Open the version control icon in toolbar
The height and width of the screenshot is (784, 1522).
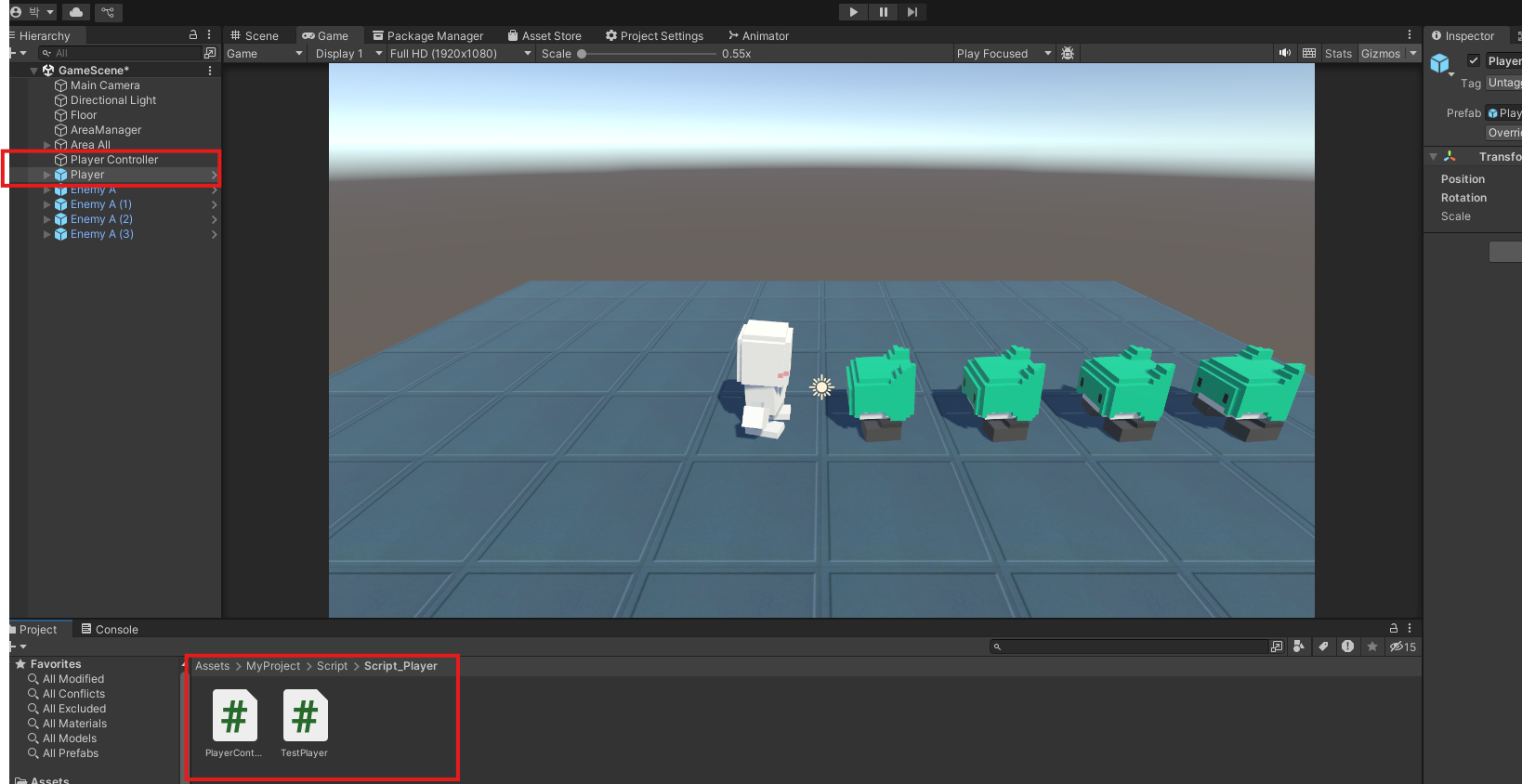click(x=108, y=12)
